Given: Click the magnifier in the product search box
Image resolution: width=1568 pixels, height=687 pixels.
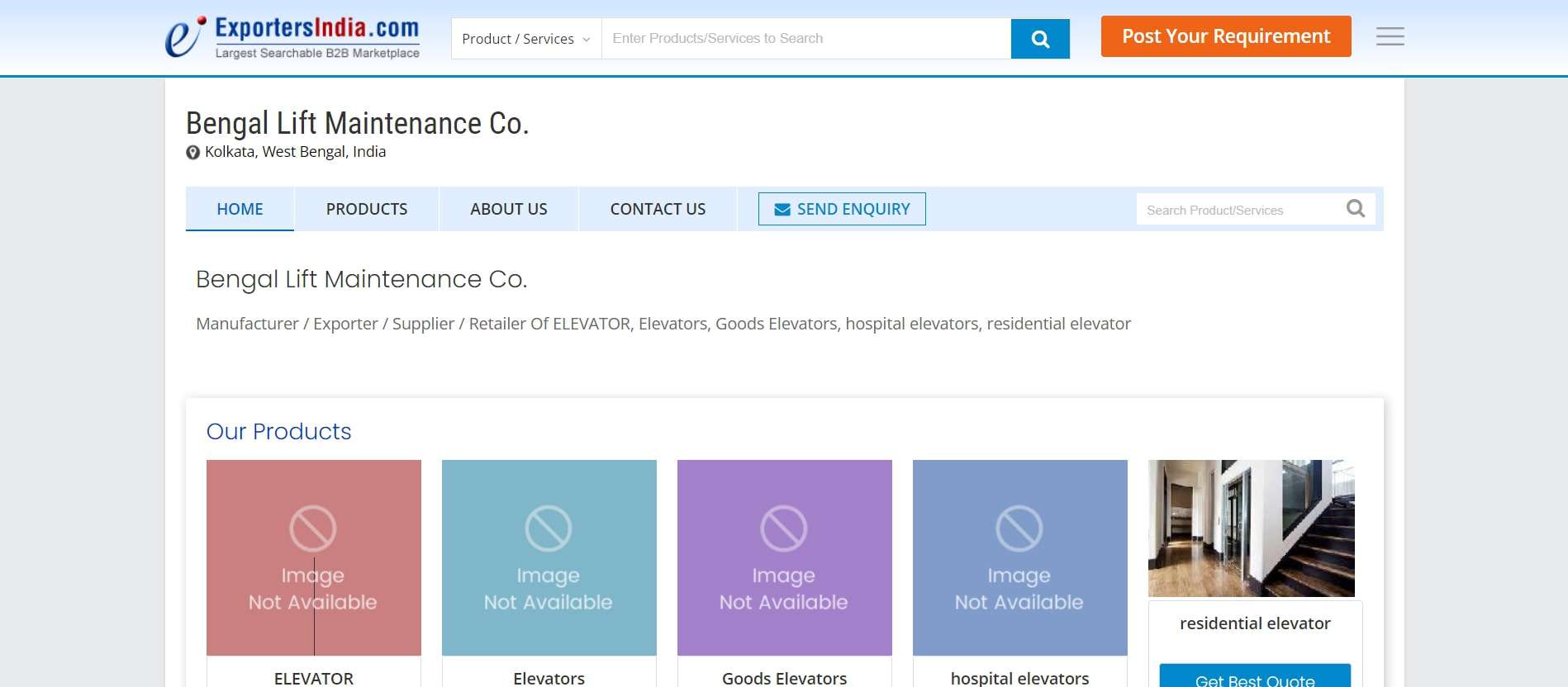Looking at the screenshot, I should coord(1355,209).
